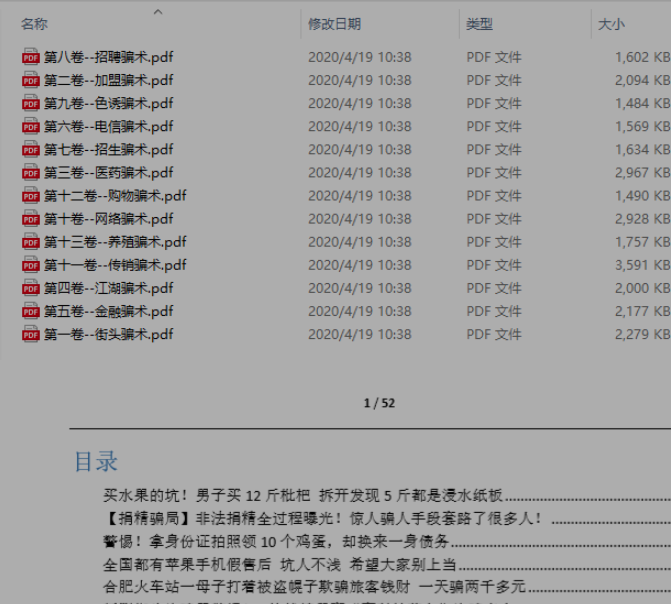Select file name 第八卷--招聘骗术.pdf
671x604 pixels.
tap(109, 57)
